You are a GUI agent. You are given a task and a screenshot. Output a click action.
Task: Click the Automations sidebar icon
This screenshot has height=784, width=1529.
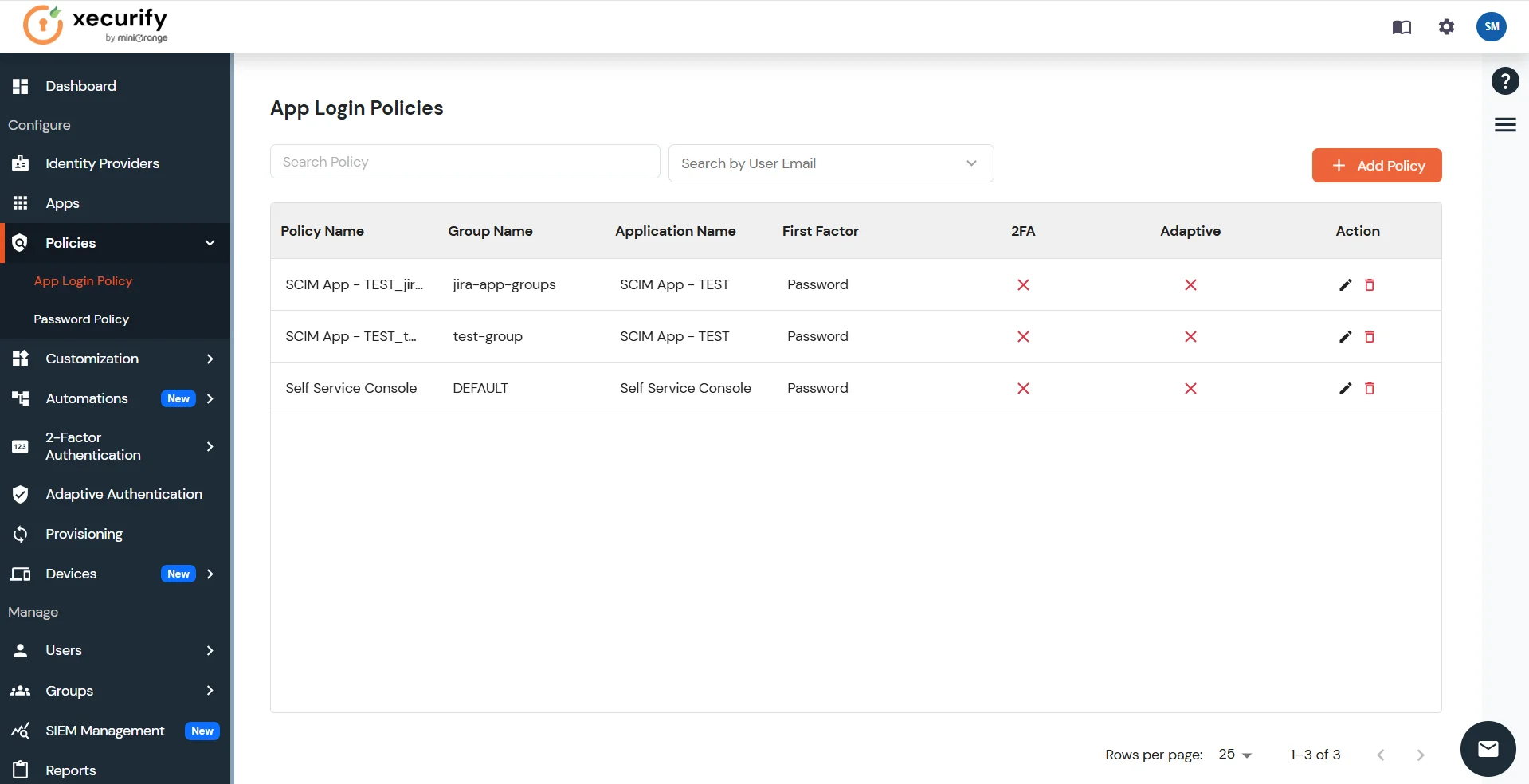tap(21, 398)
